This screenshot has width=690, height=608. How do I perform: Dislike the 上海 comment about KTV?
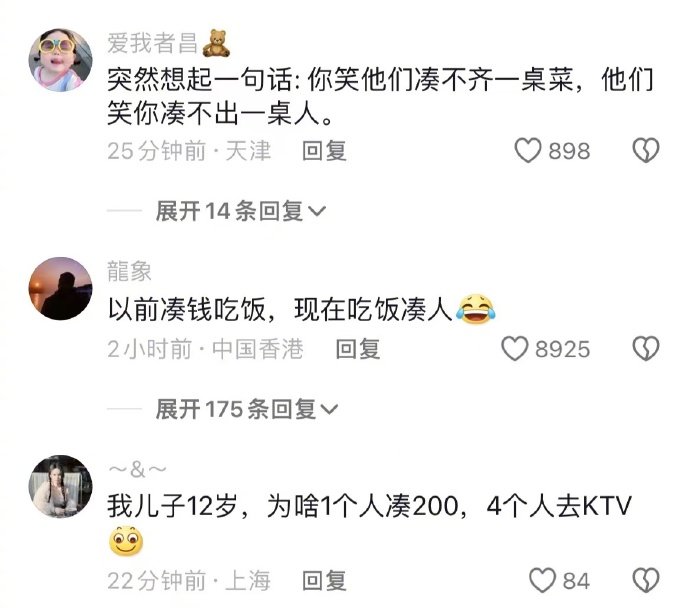[646, 580]
